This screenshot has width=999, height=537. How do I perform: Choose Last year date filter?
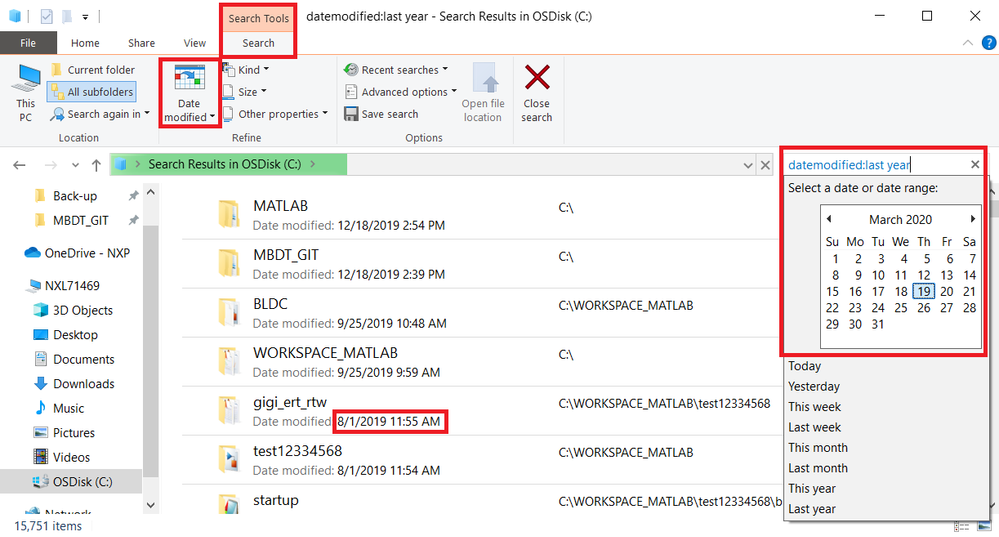(812, 509)
